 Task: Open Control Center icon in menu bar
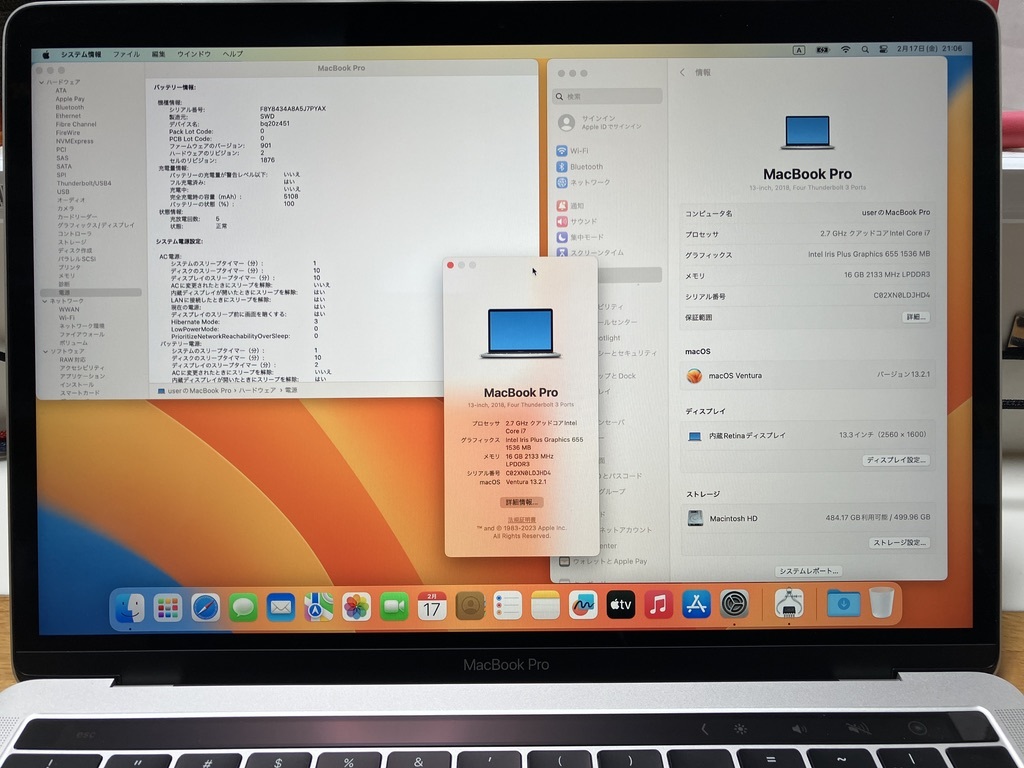(883, 49)
